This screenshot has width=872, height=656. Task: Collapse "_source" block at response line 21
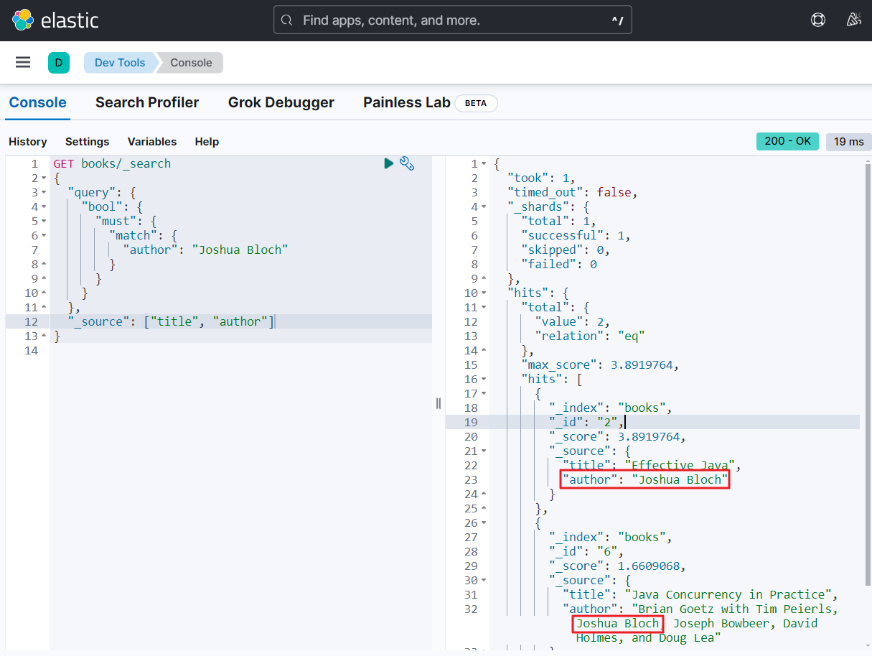tap(484, 451)
